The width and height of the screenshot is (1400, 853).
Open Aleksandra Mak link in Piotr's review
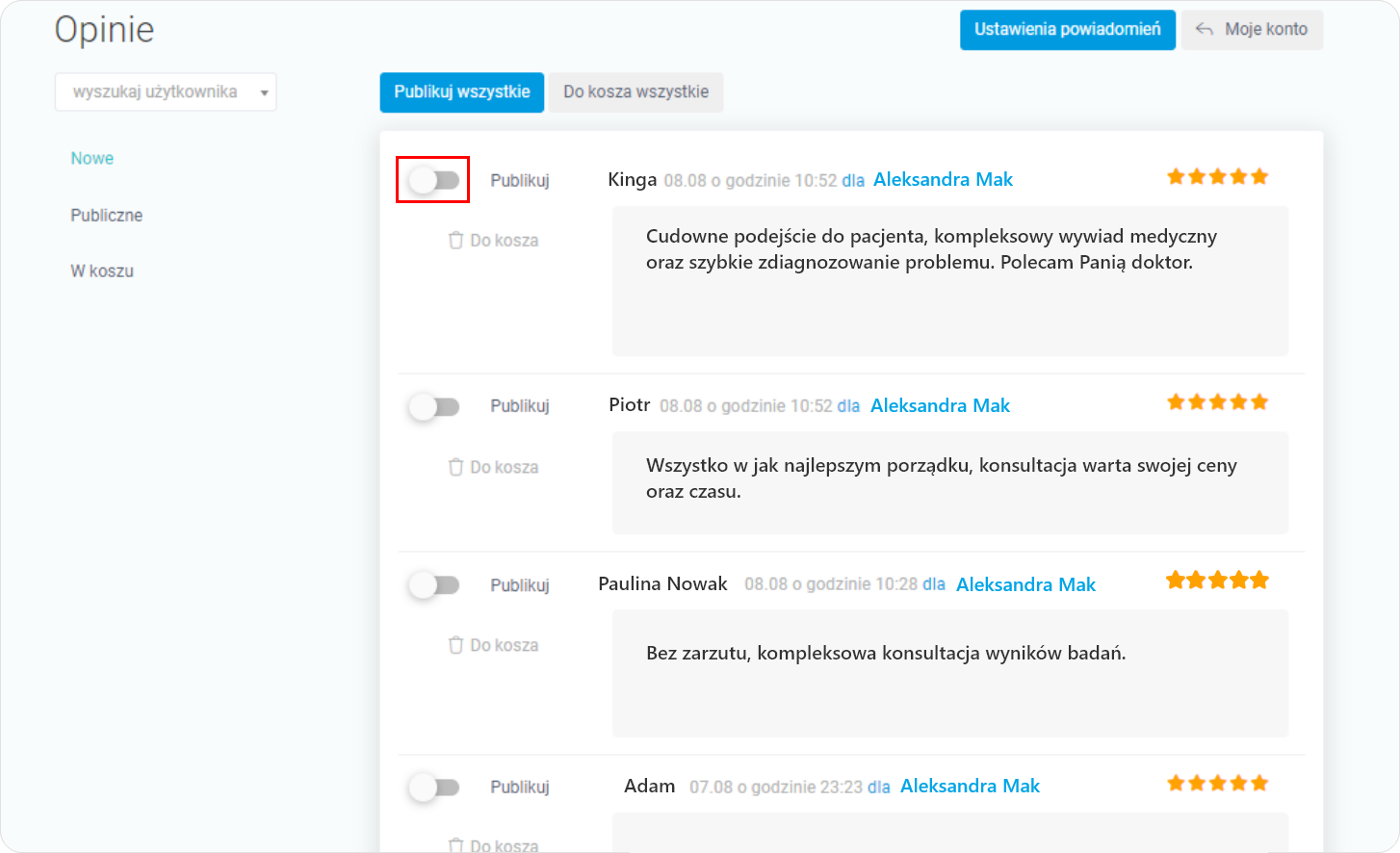(940, 406)
